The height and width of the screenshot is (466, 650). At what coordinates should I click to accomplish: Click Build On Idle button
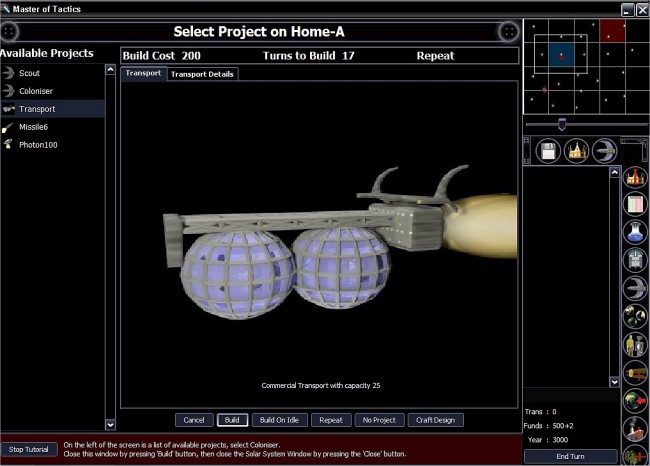pyautogui.click(x=279, y=420)
